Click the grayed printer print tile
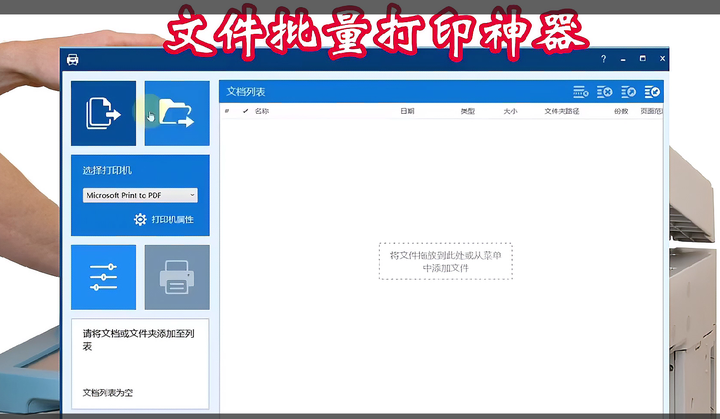Image resolution: width=720 pixels, height=419 pixels. coord(177,277)
